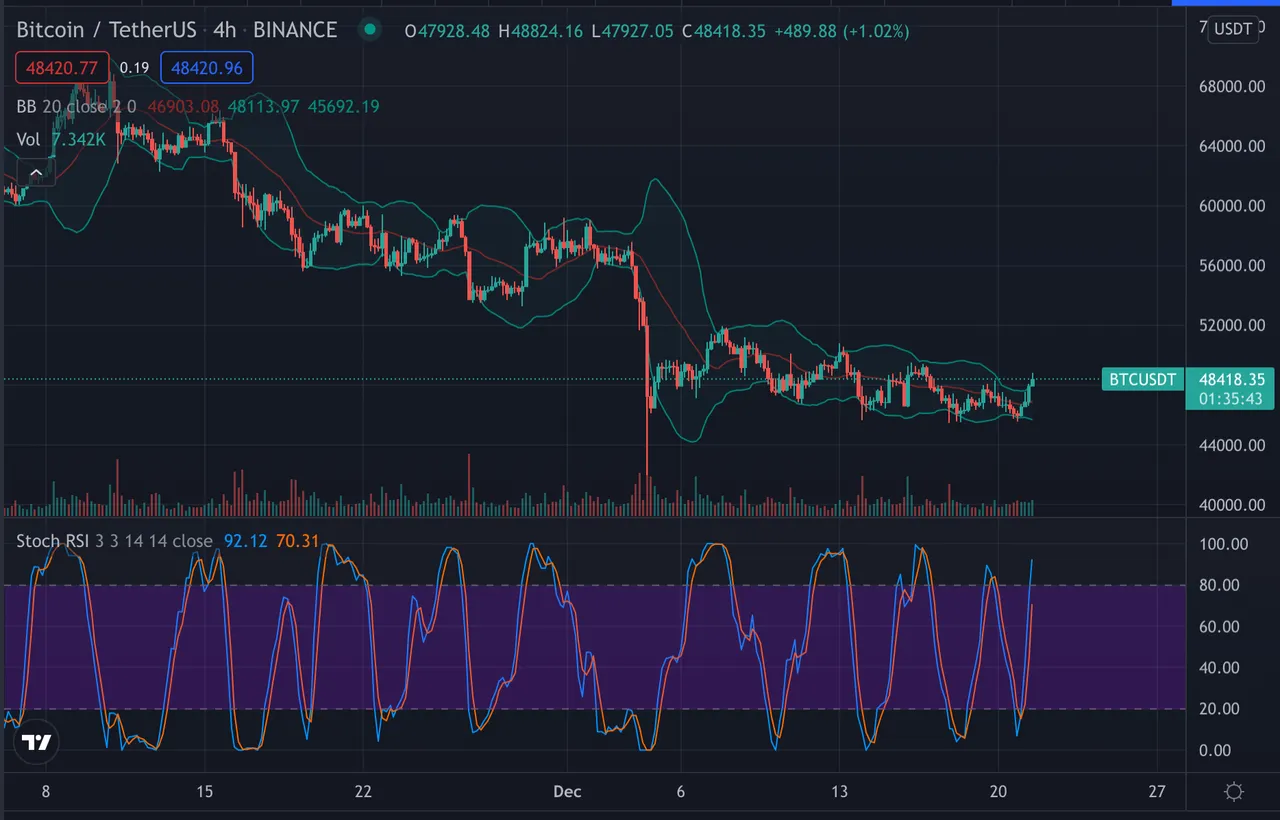Image resolution: width=1280 pixels, height=820 pixels.
Task: Click the Dec label on time axis
Action: [x=567, y=792]
